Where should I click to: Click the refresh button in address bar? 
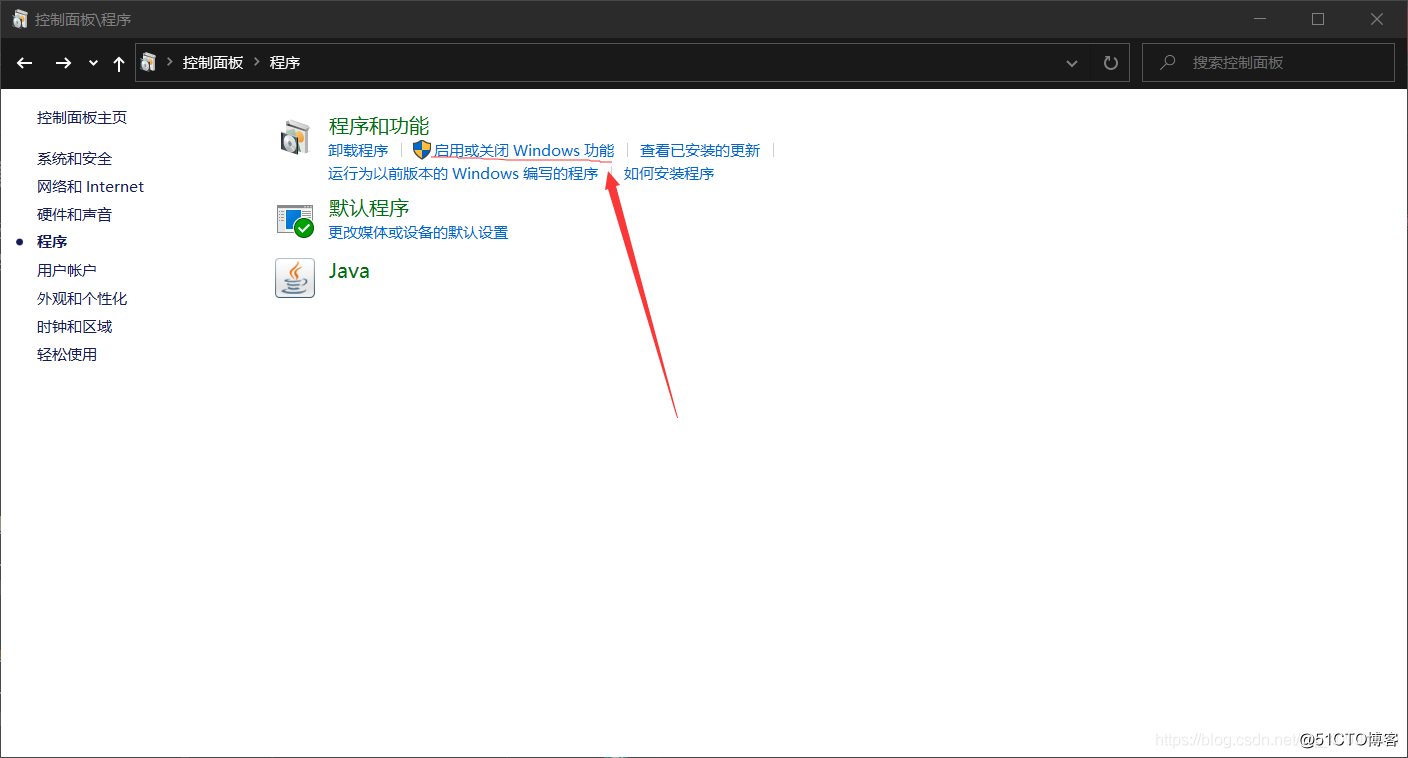[1110, 63]
